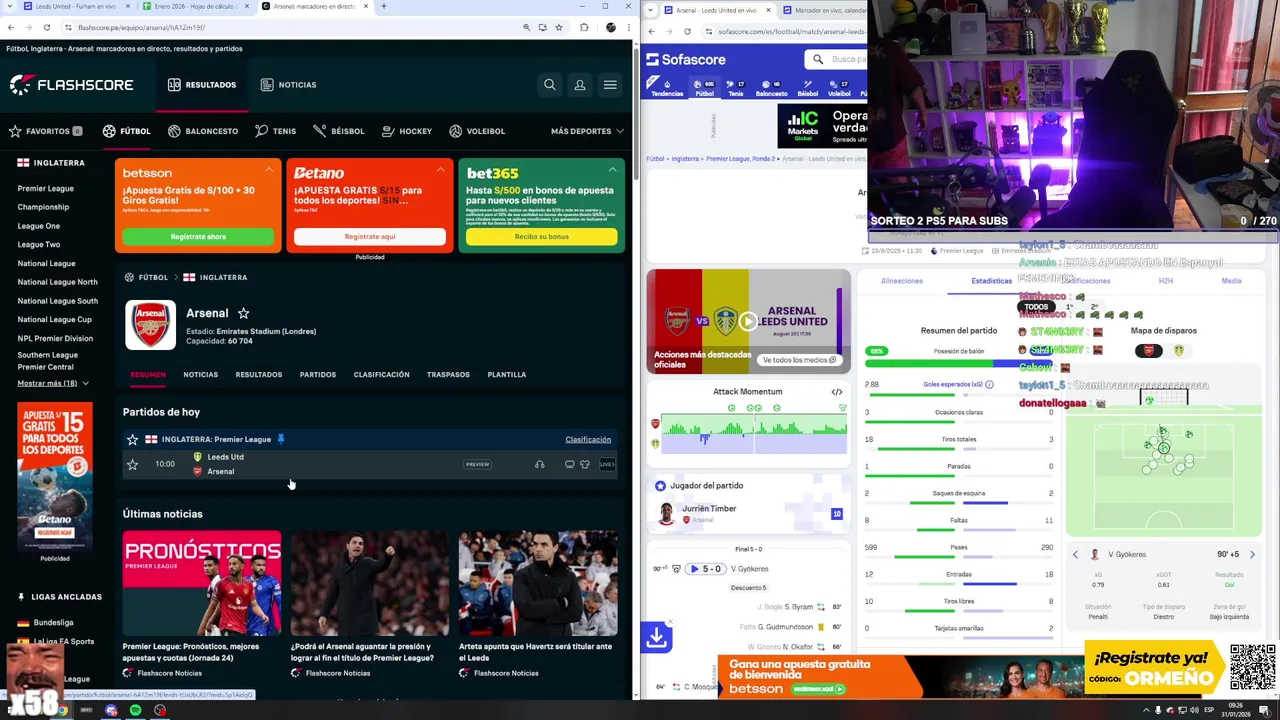The width and height of the screenshot is (1280, 720).
Task: Click blue download button in Sofascore window
Action: click(x=656, y=636)
